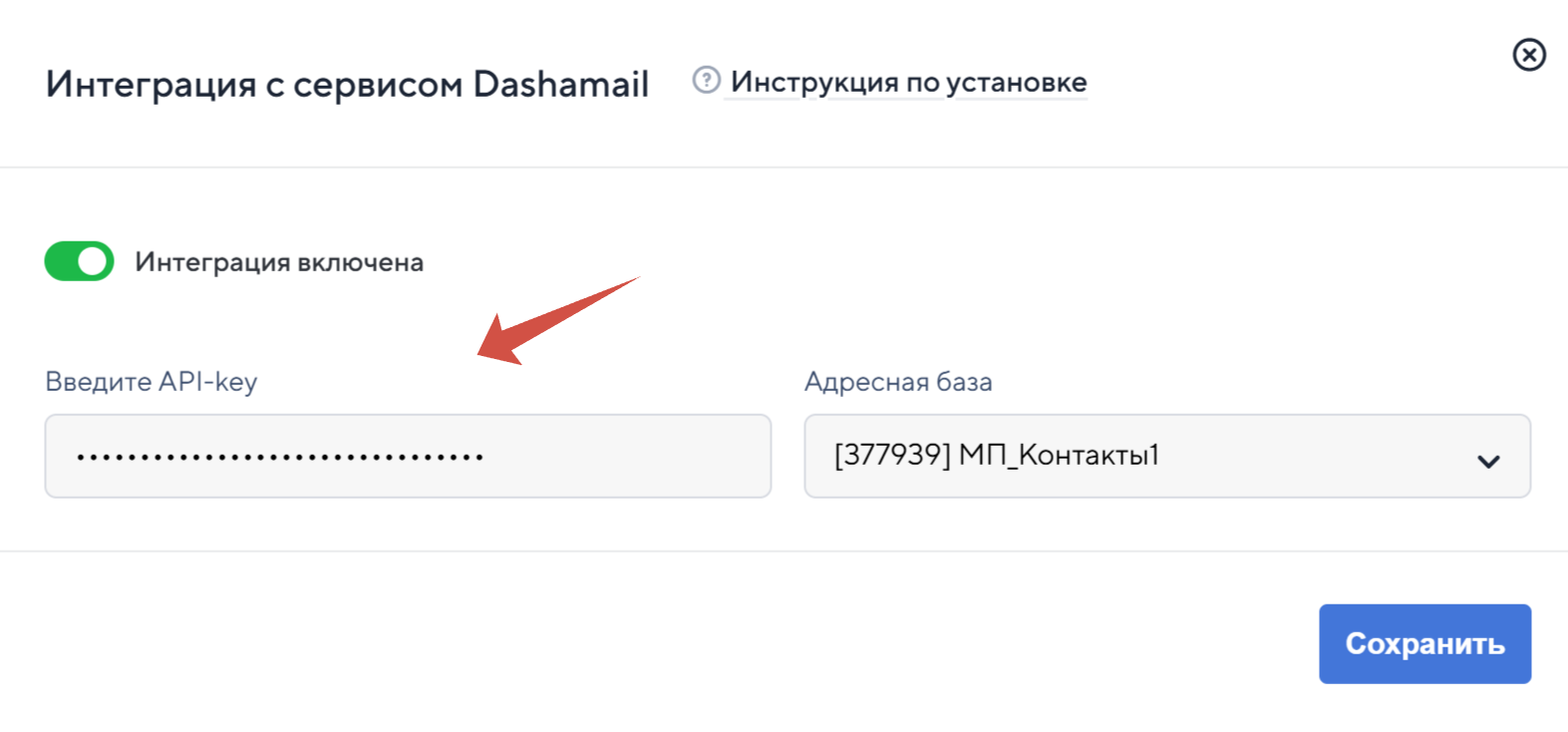Click the masked dots in the API-key field
This screenshot has height=732, width=1568.
click(280, 458)
